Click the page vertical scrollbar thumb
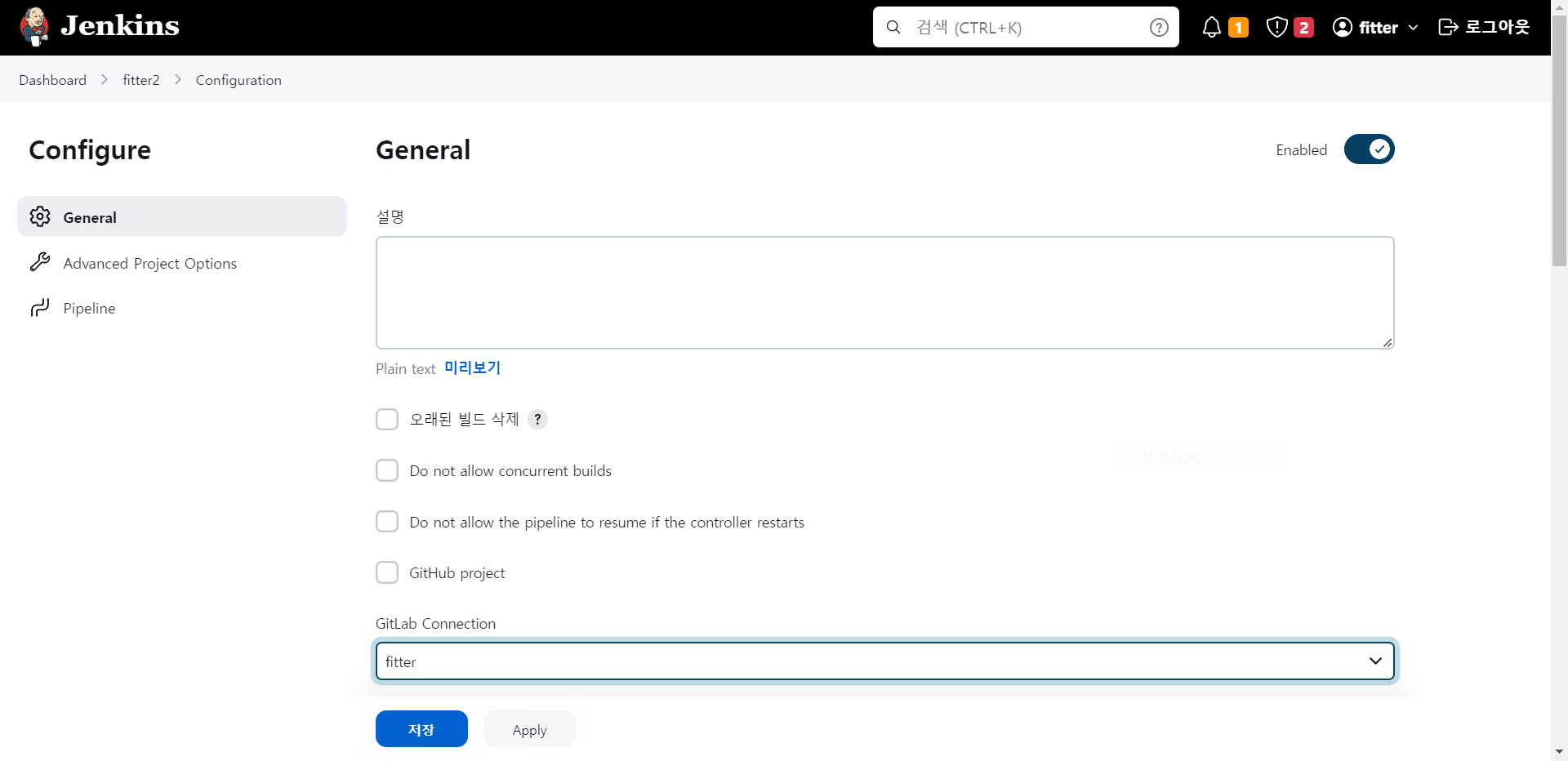This screenshot has width=1568, height=761. pyautogui.click(x=1559, y=140)
